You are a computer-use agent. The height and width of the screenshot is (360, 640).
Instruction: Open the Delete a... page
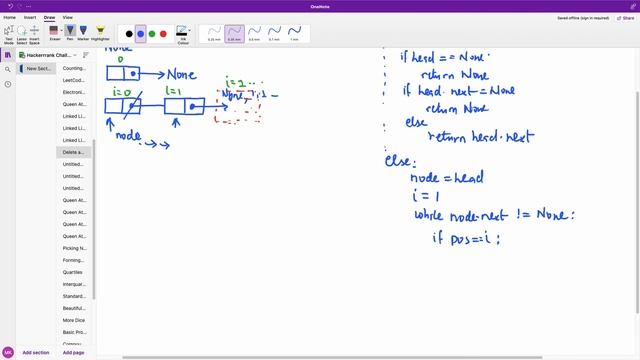[74, 152]
